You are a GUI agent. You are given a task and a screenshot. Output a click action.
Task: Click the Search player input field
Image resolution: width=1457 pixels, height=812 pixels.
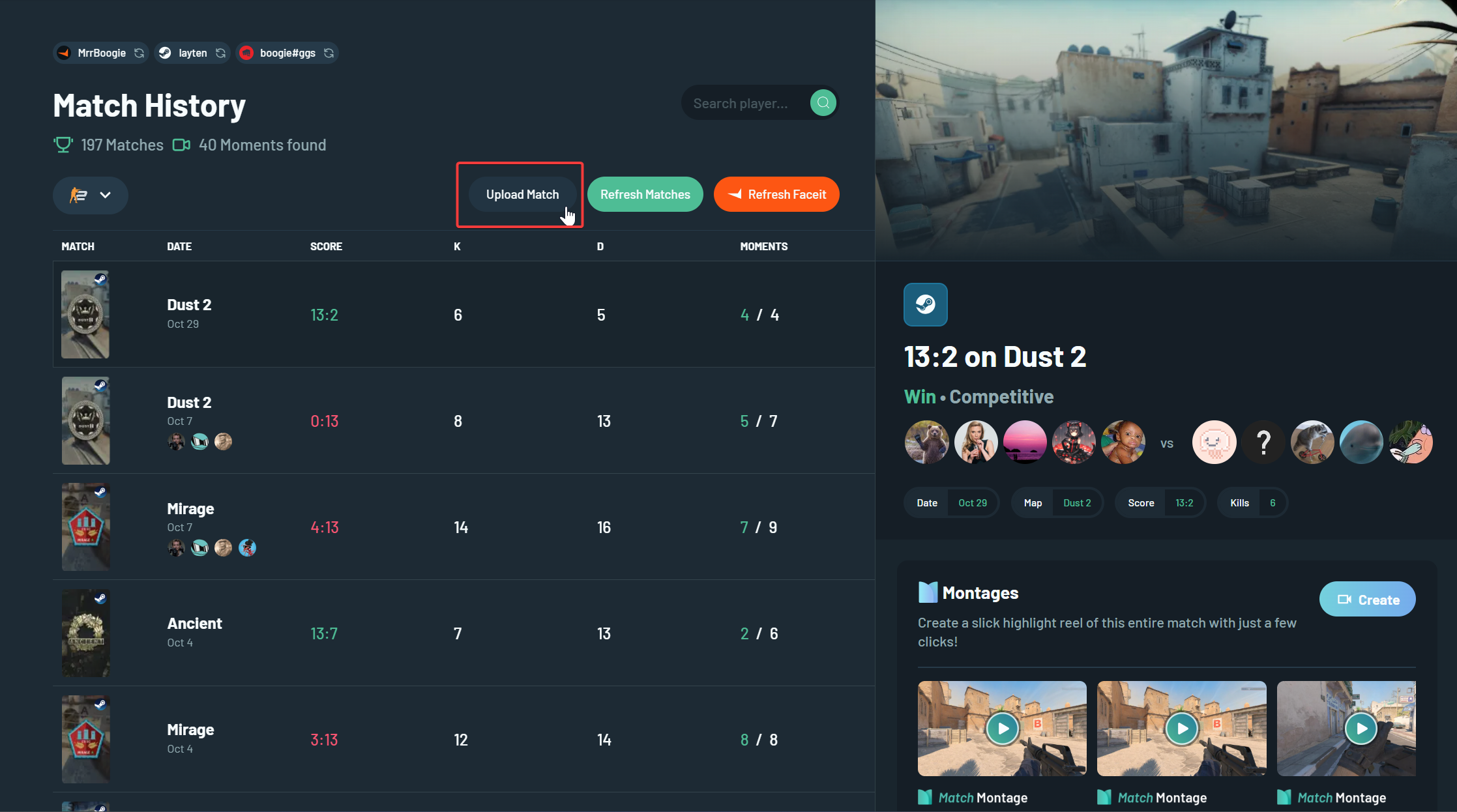743,102
